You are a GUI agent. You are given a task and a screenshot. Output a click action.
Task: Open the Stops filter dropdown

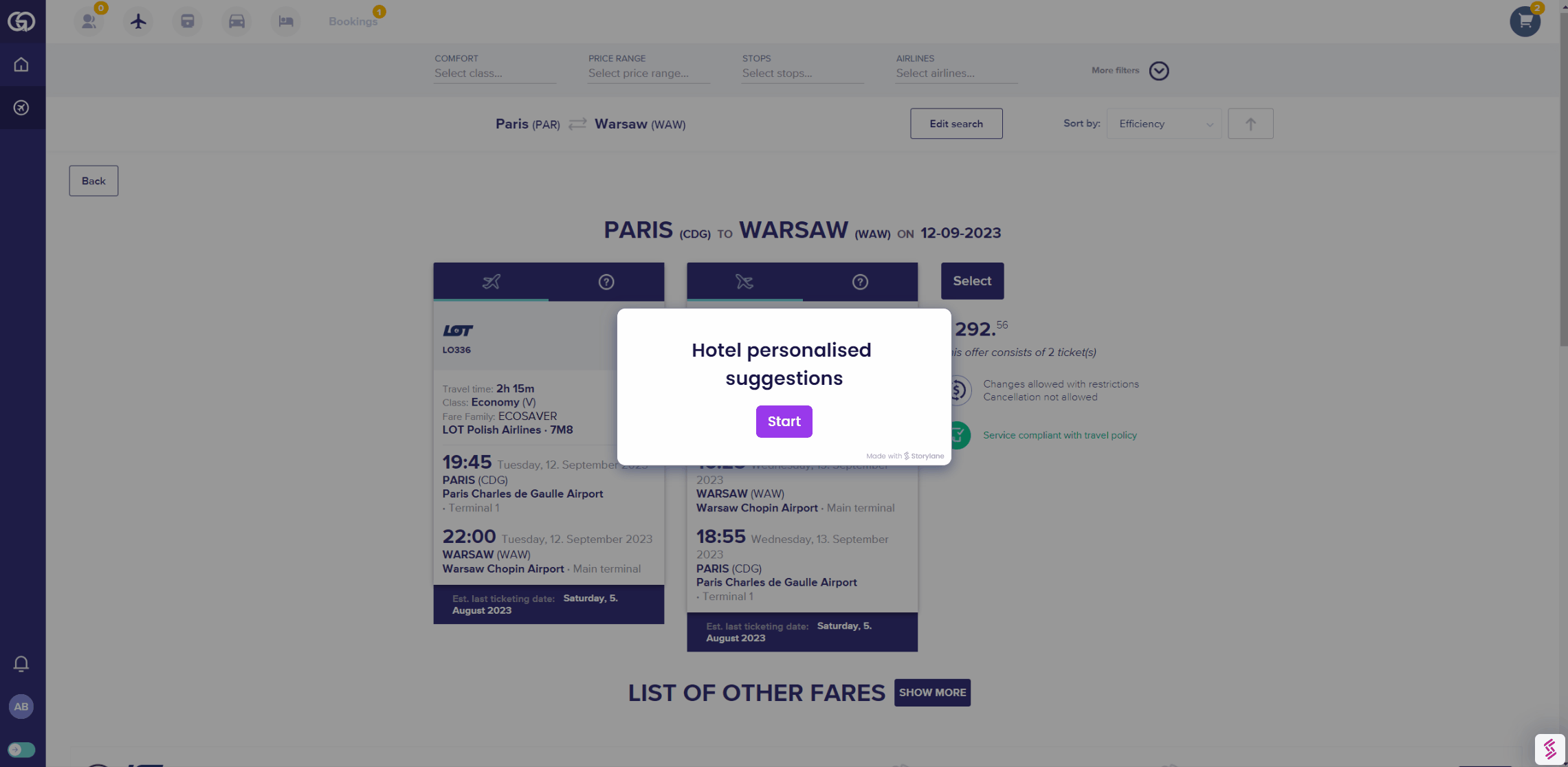coord(802,74)
